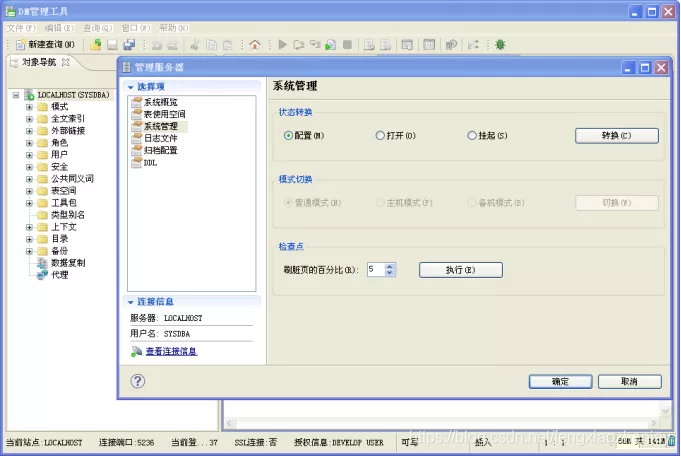Image resolution: width=681 pixels, height=456 pixels.
Task: Click the Save All double-disk icon
Action: click(x=129, y=44)
